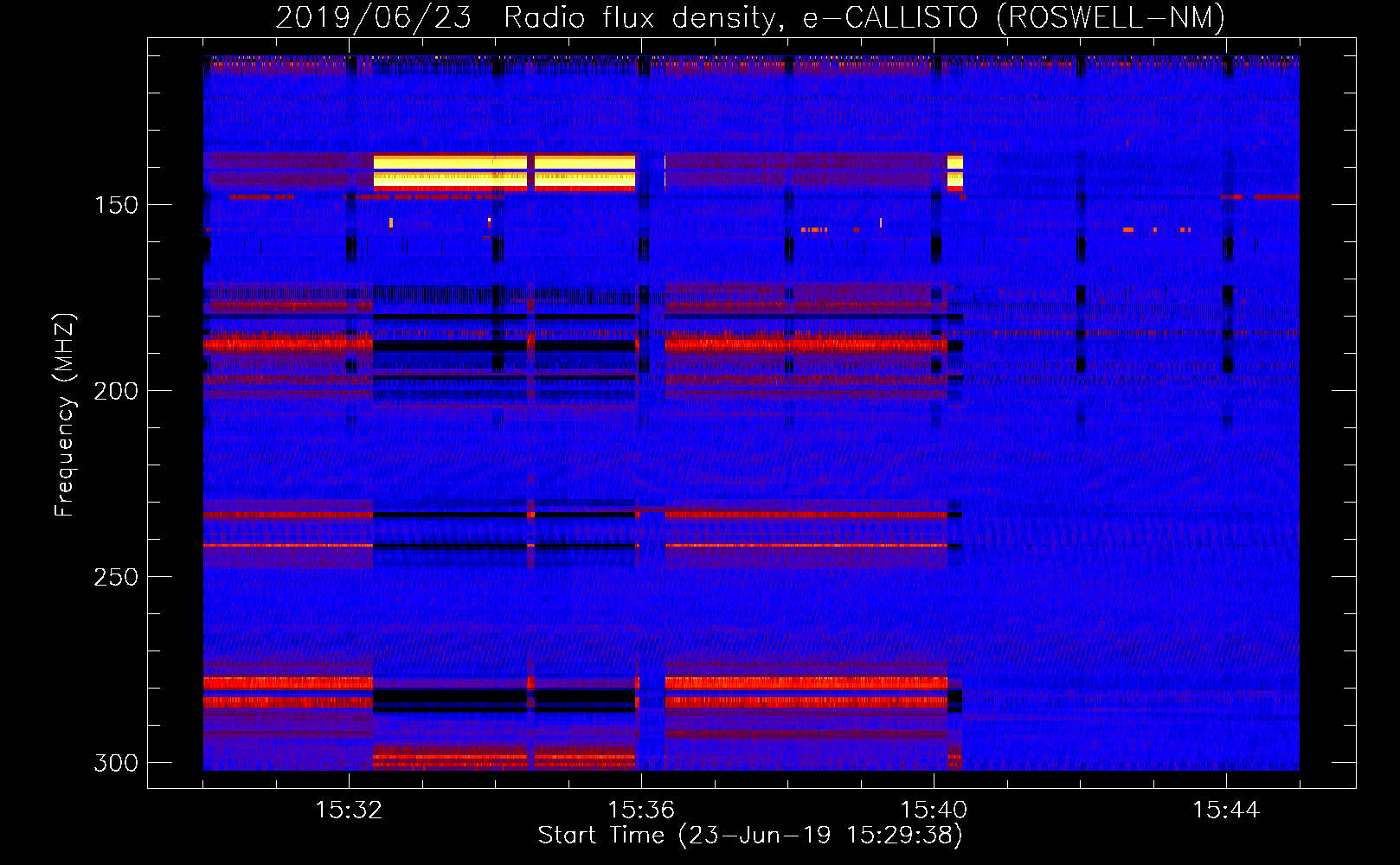Click the "15:44" time tick label
This screenshot has width=1400, height=865.
pyautogui.click(x=1226, y=811)
